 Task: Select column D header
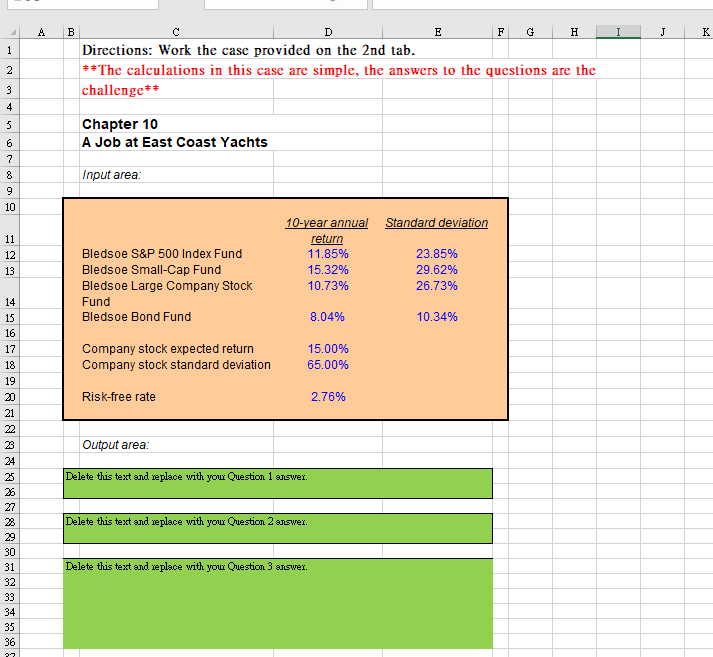[x=328, y=32]
